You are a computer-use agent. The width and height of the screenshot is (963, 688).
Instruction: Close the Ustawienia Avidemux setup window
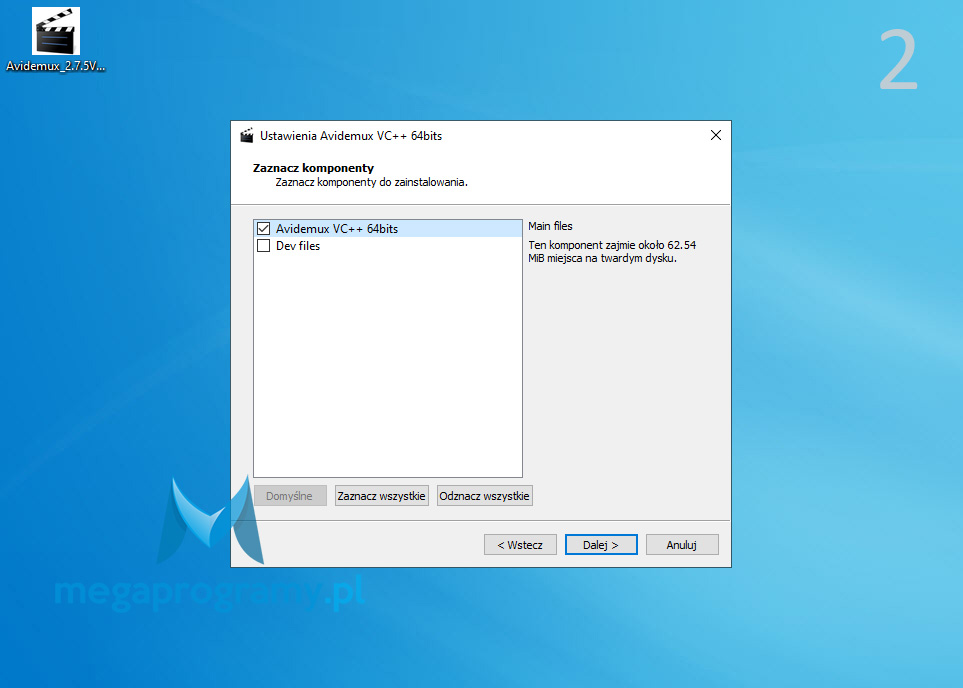click(x=715, y=136)
